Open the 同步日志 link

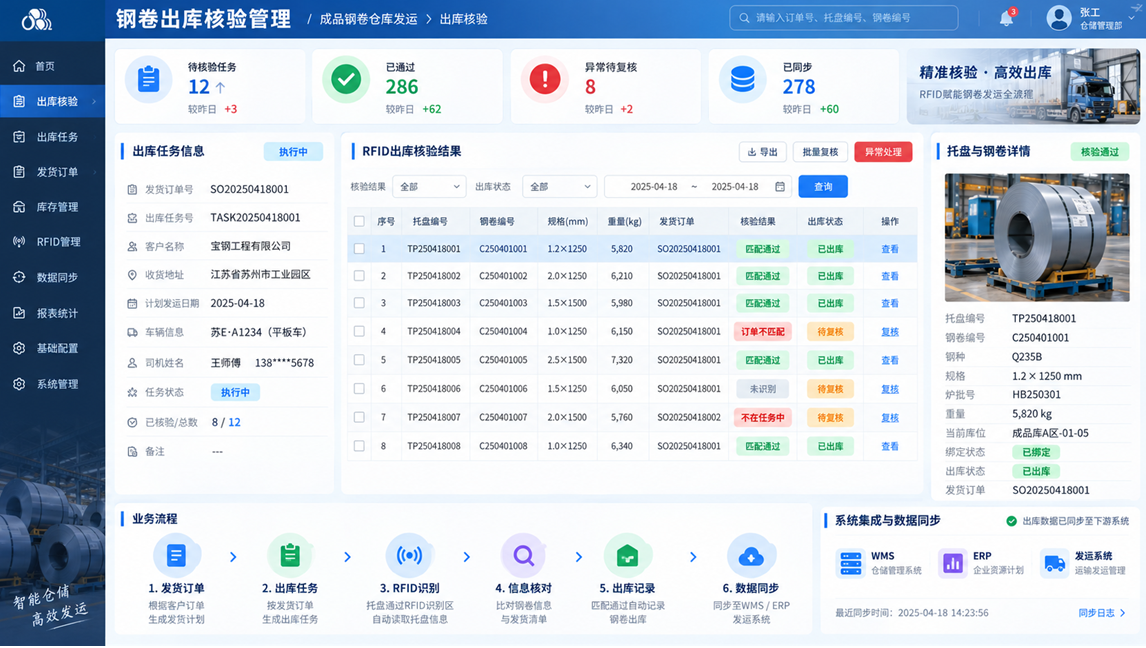[x=1101, y=613]
